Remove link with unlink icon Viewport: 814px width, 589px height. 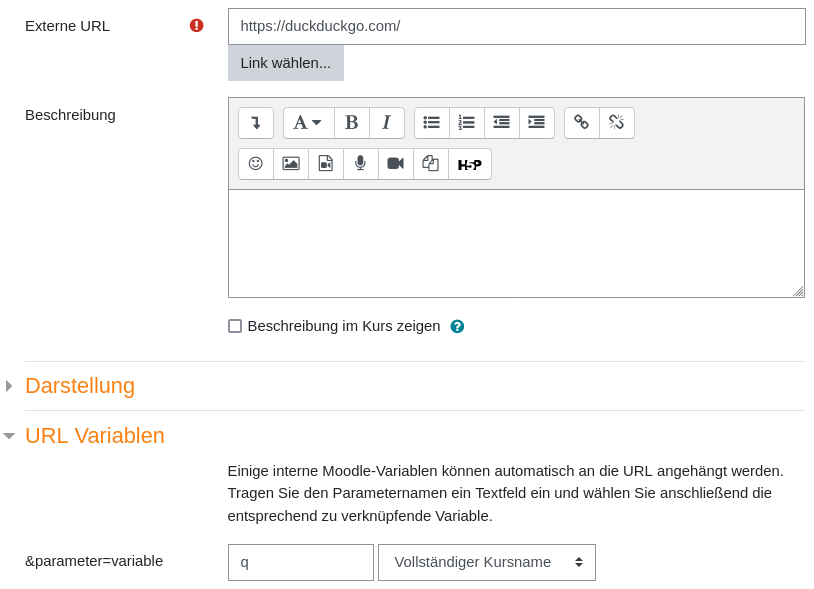[x=617, y=123]
